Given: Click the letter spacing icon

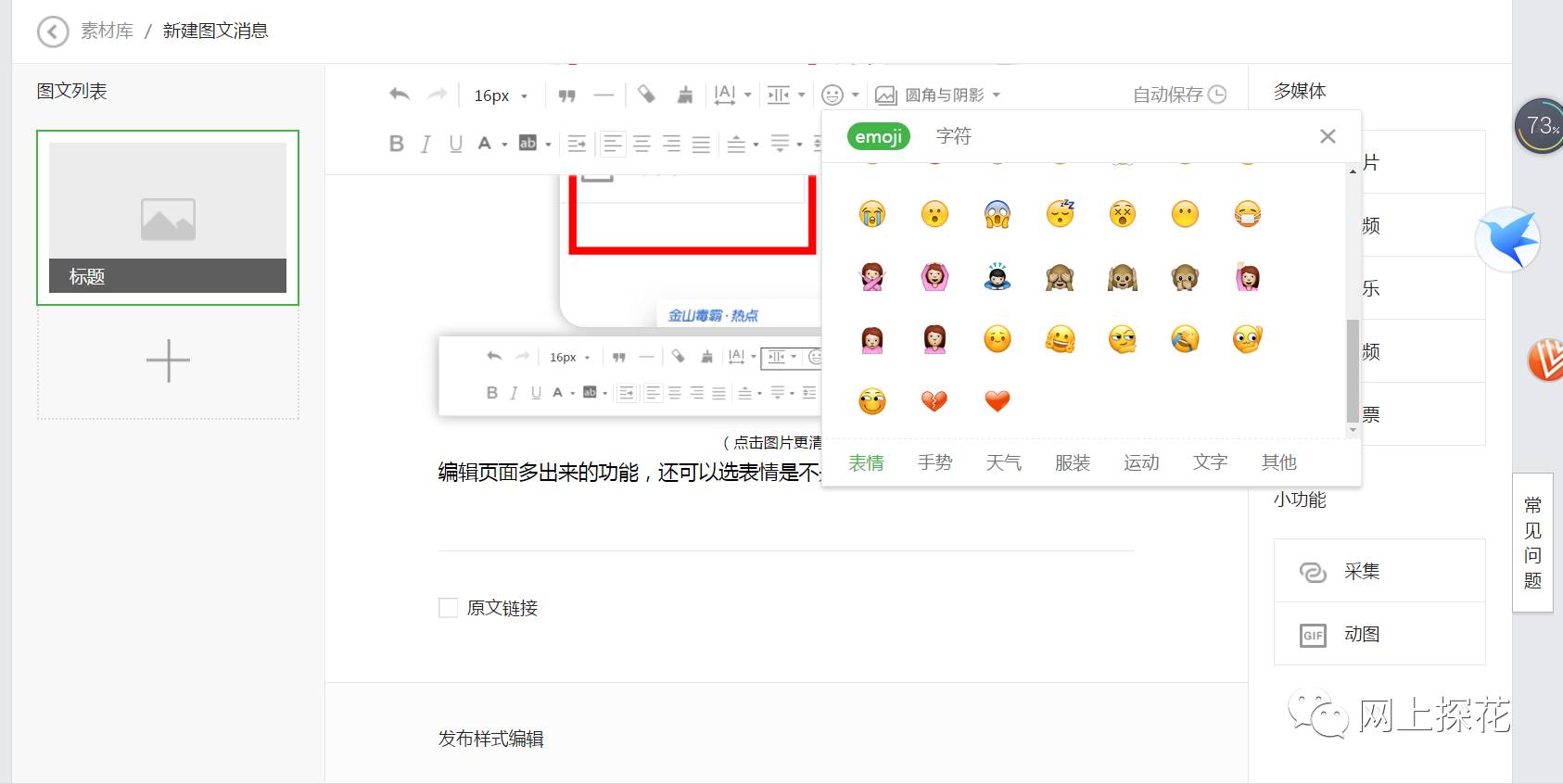Looking at the screenshot, I should click(725, 95).
